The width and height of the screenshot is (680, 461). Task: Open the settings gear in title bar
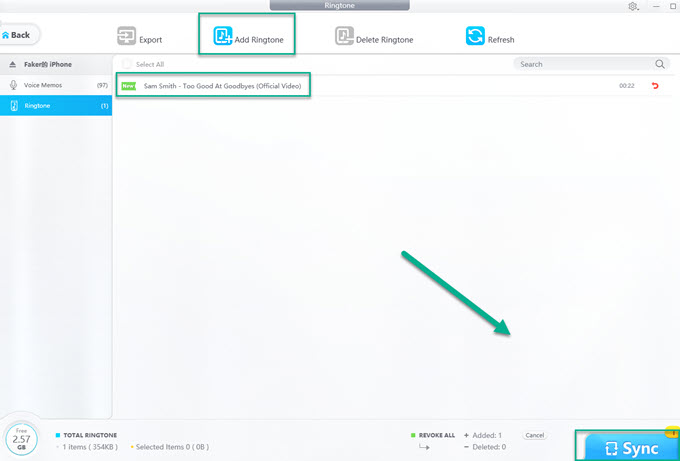tap(633, 7)
